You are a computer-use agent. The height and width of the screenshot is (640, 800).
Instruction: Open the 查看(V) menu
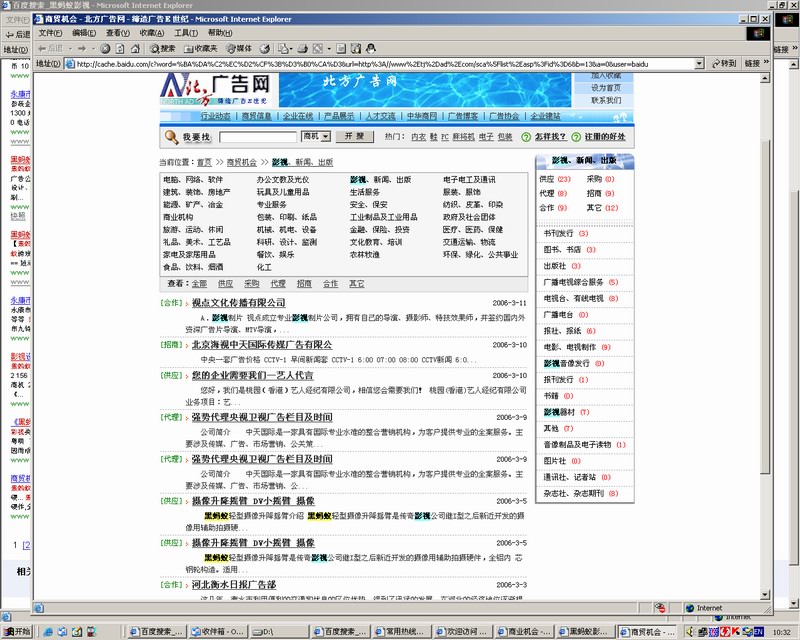pyautogui.click(x=117, y=33)
